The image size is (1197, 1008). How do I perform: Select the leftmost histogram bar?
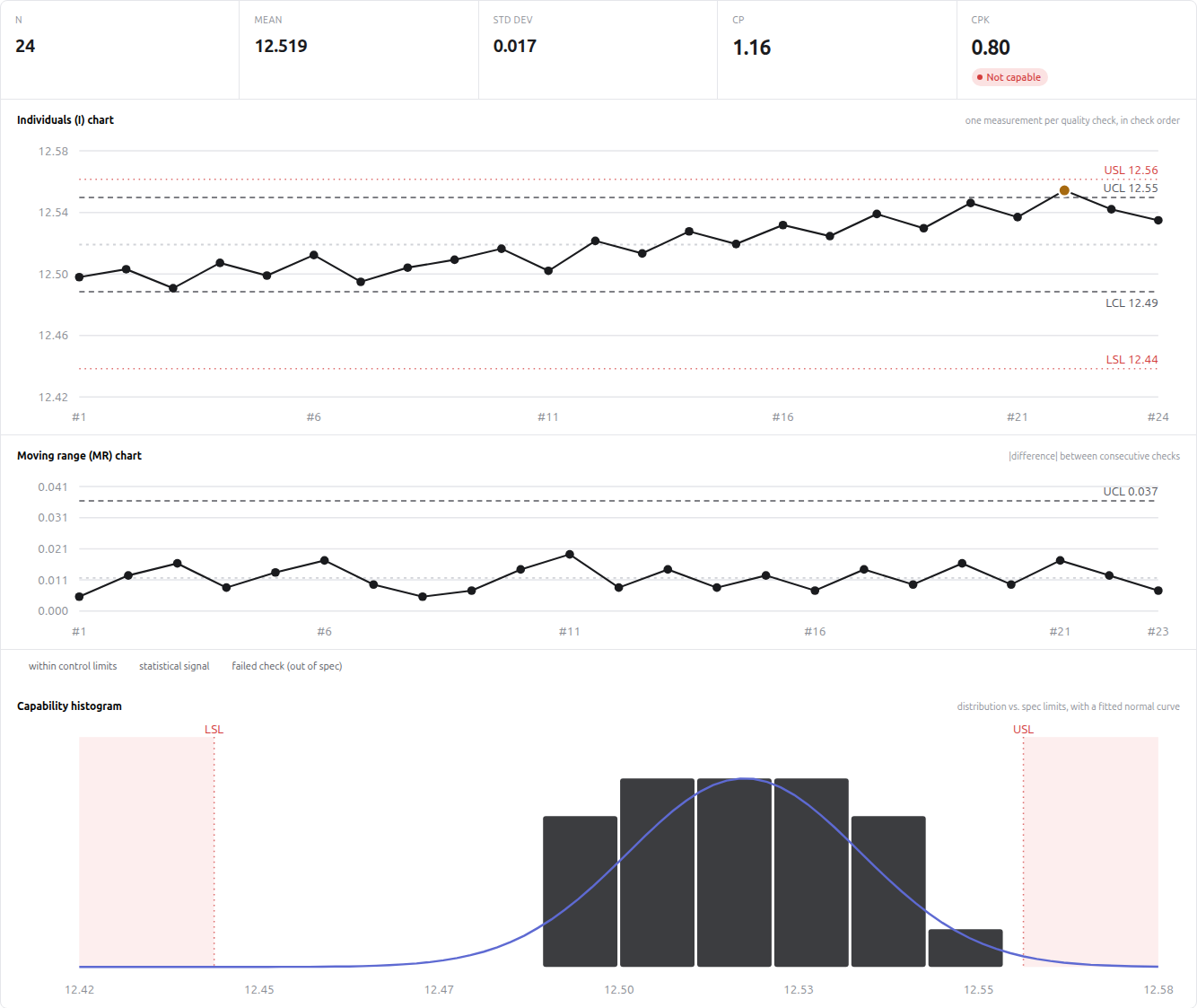pyautogui.click(x=580, y=891)
